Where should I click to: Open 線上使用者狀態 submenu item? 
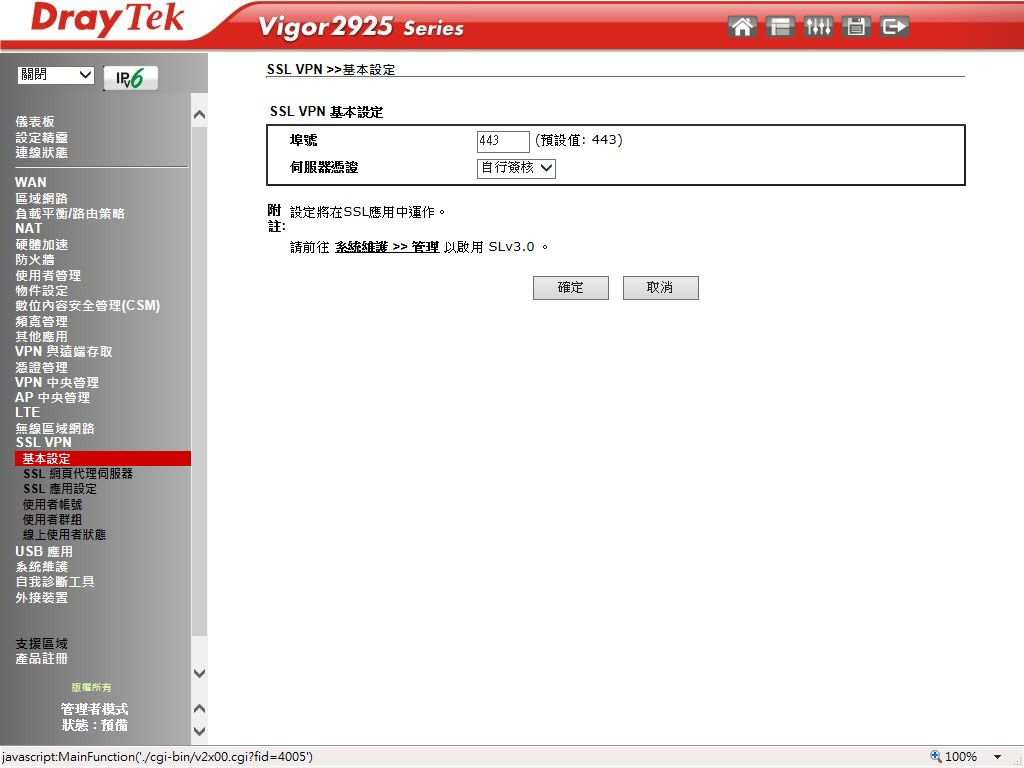click(x=64, y=534)
